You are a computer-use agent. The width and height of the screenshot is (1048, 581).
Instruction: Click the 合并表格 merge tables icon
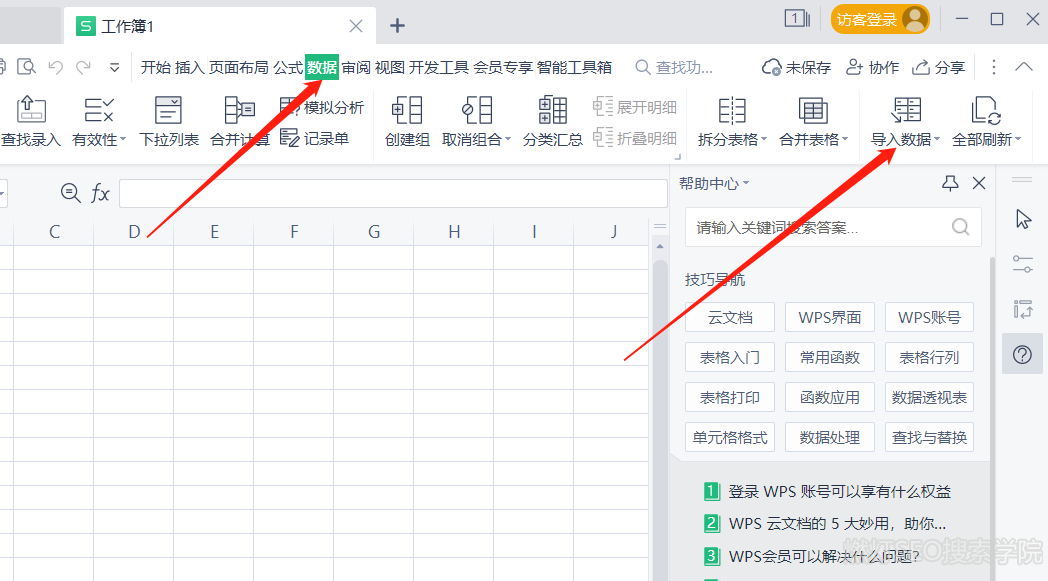(813, 110)
